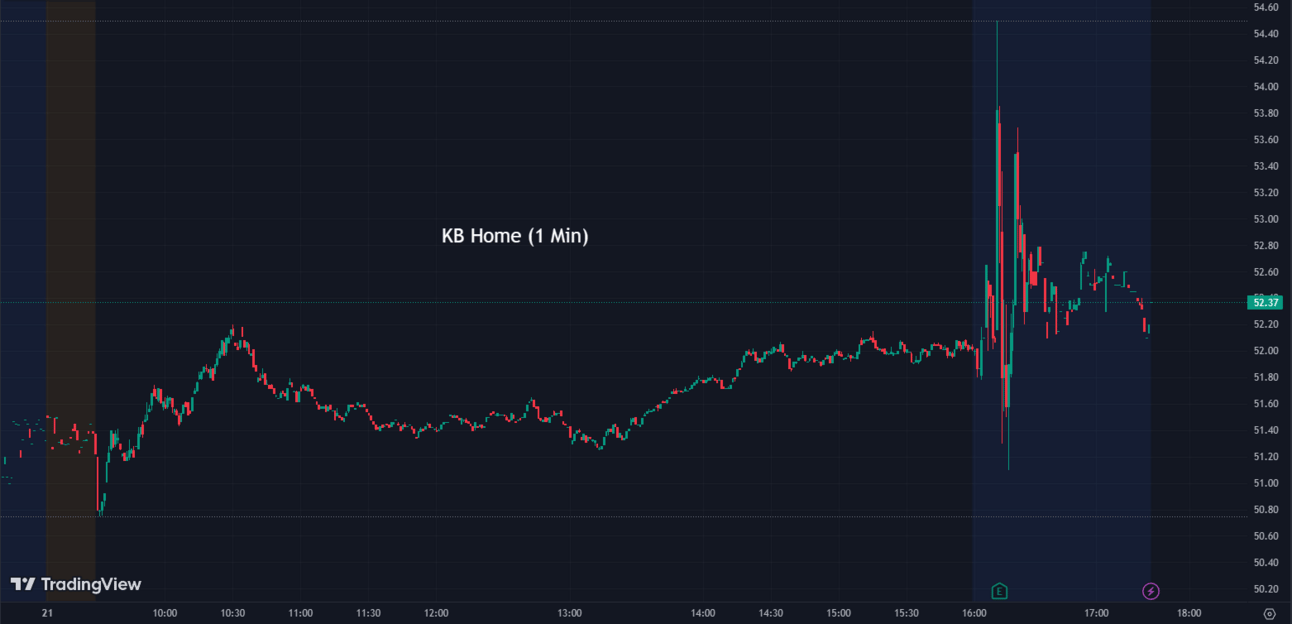Click the 18:00 time axis label
The image size is (1292, 624).
[1189, 613]
